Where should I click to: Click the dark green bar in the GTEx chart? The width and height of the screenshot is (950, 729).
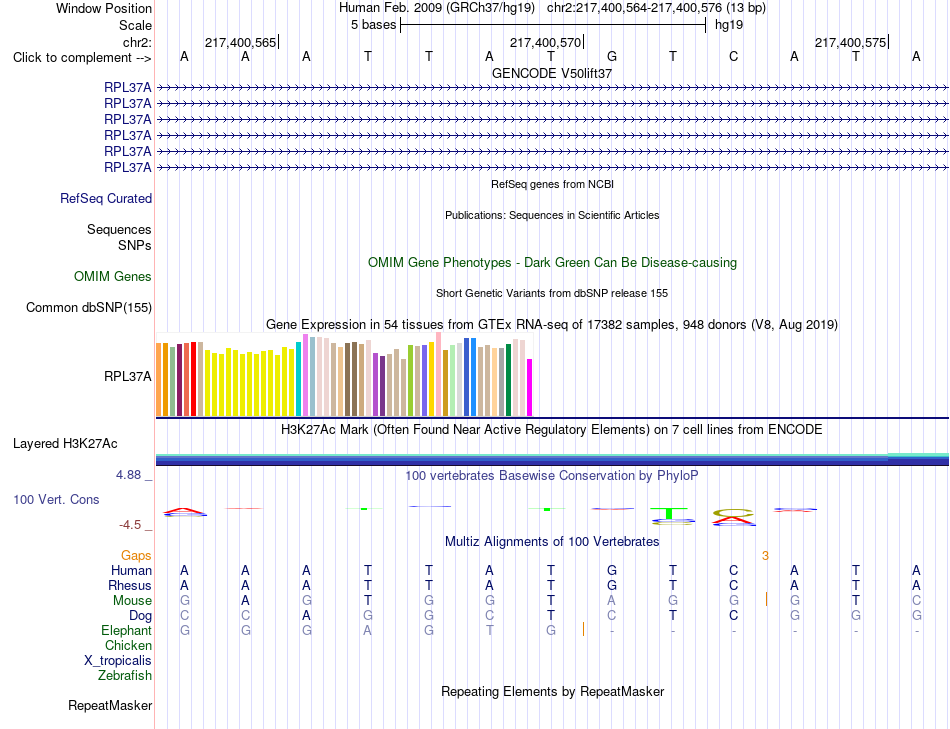[x=508, y=380]
